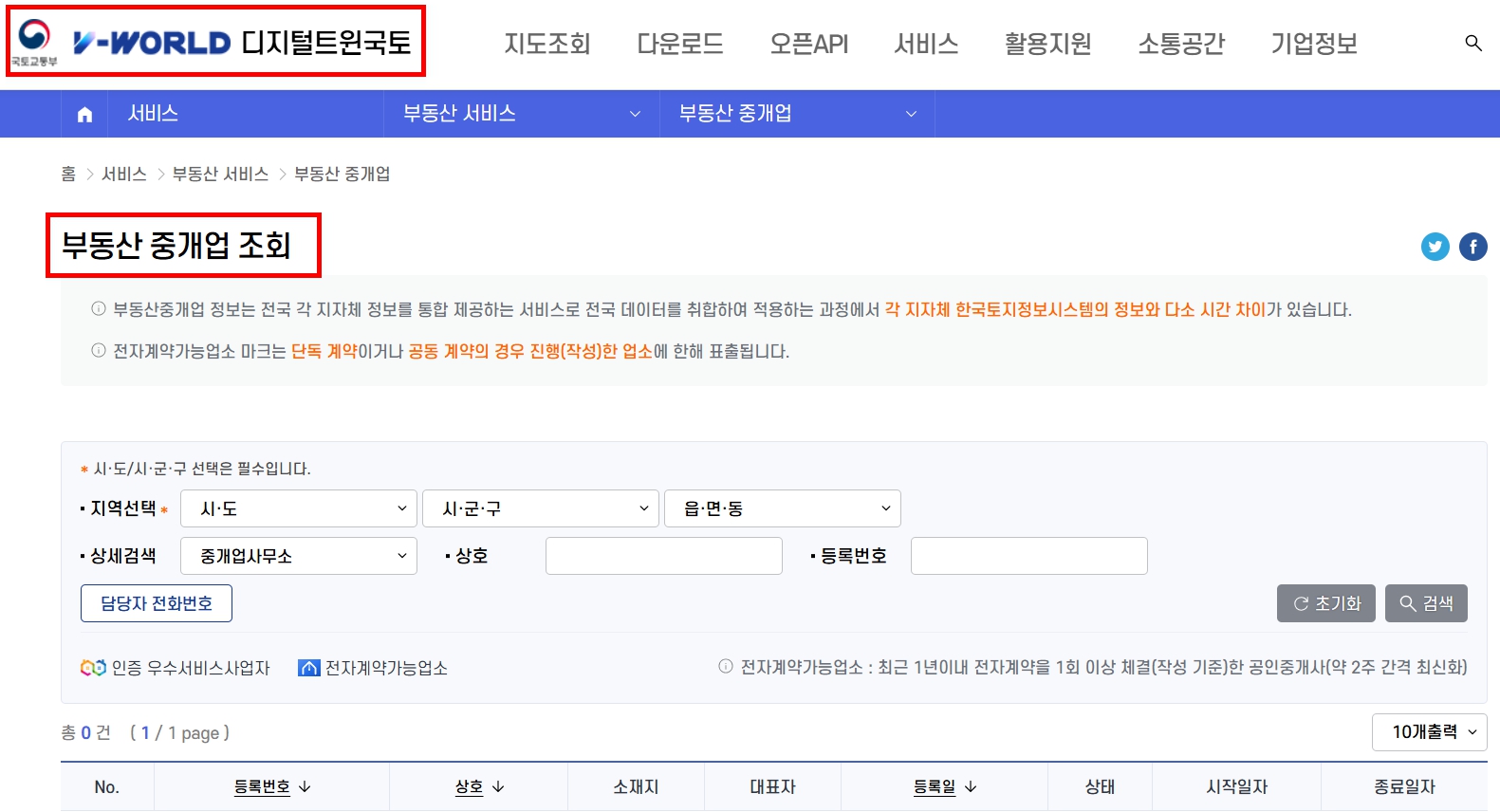Open the 소통공간 menu
1500x812 pixels.
[1181, 44]
